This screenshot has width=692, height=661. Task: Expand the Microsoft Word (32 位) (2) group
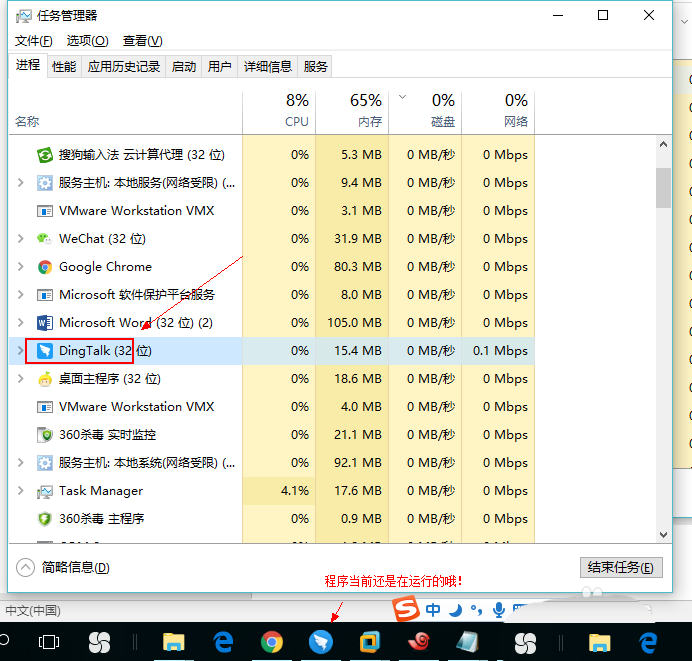(20, 323)
